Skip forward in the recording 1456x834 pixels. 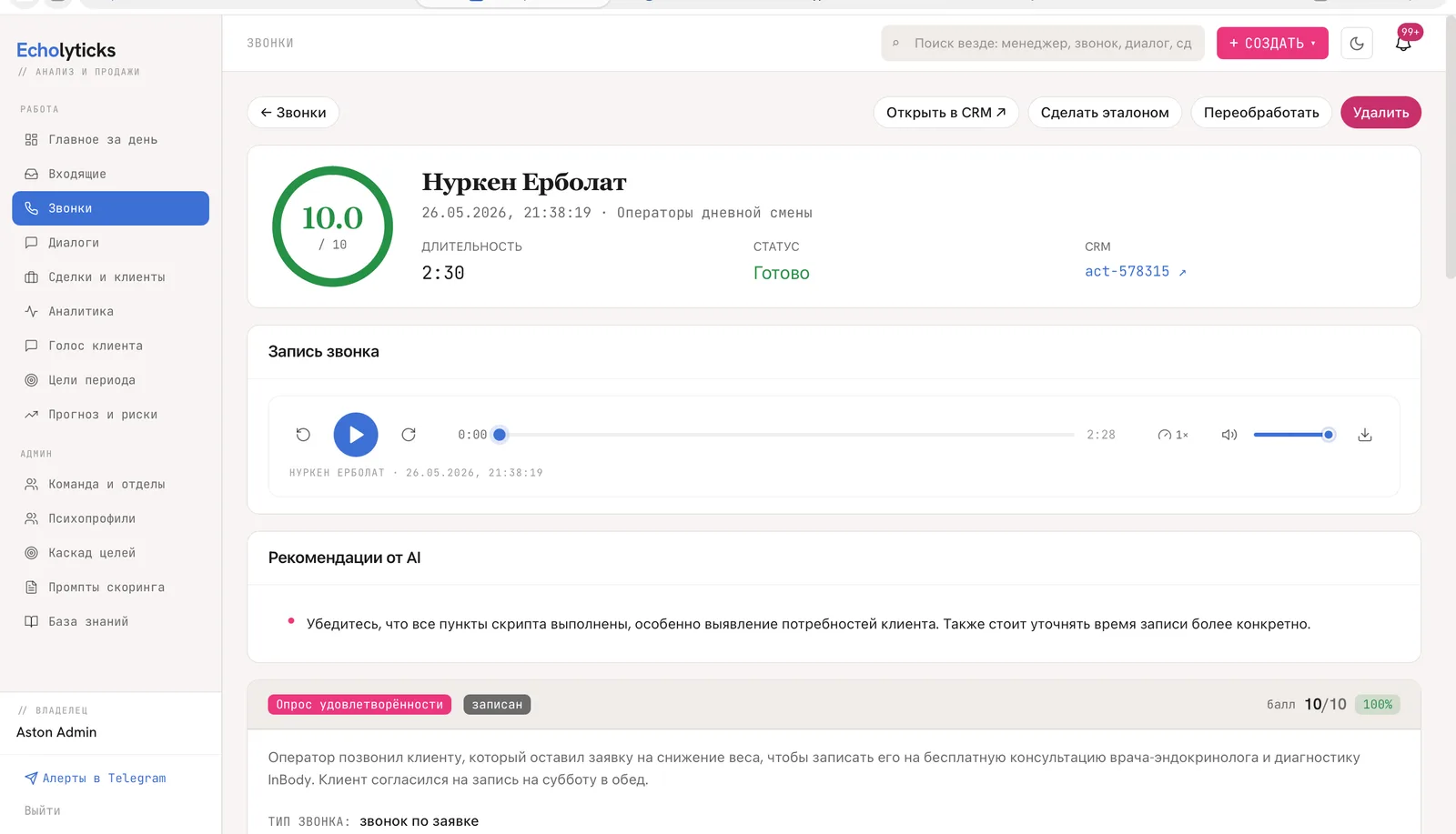point(409,435)
